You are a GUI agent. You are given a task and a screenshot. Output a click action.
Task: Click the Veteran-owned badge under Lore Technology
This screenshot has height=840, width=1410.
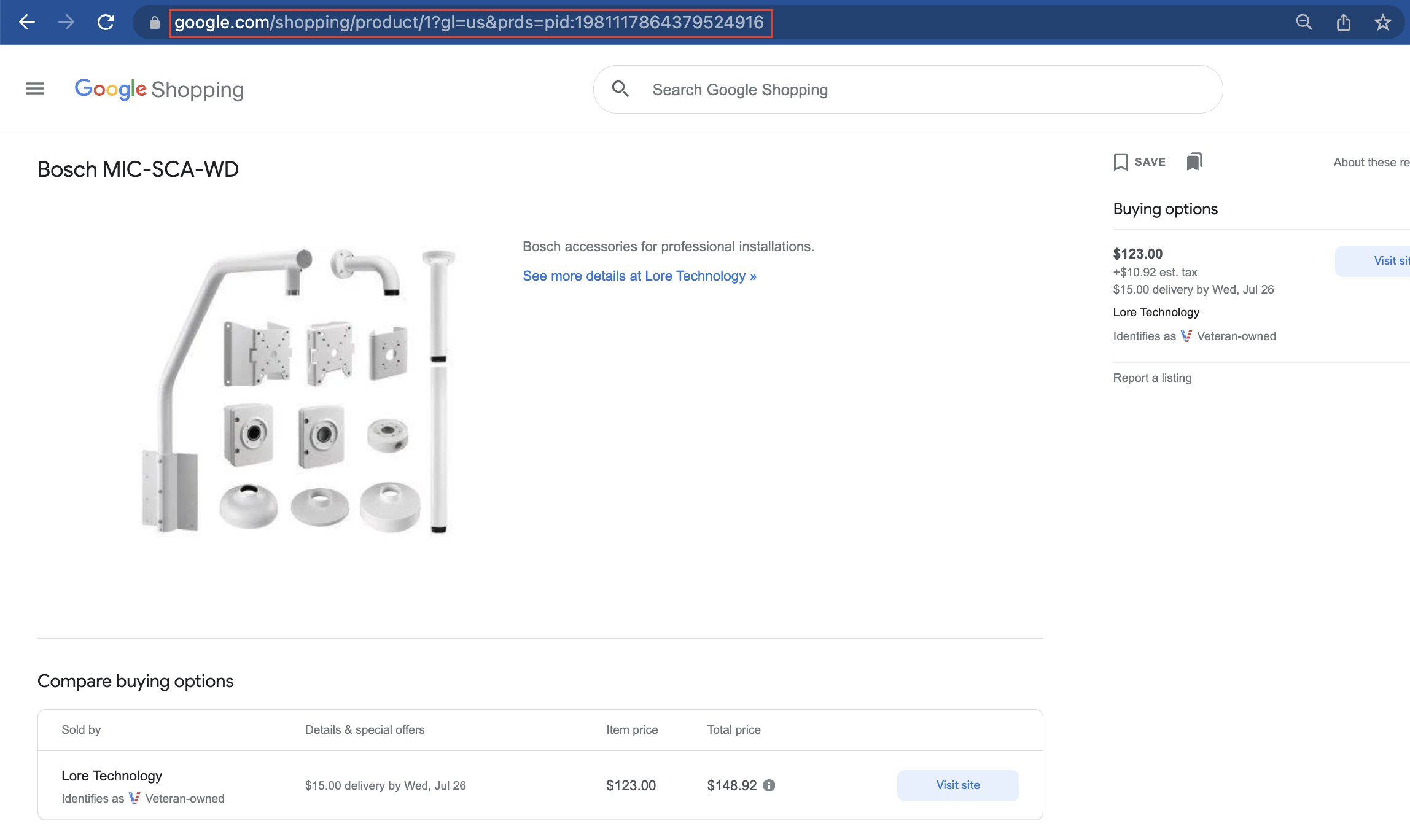(x=1186, y=336)
